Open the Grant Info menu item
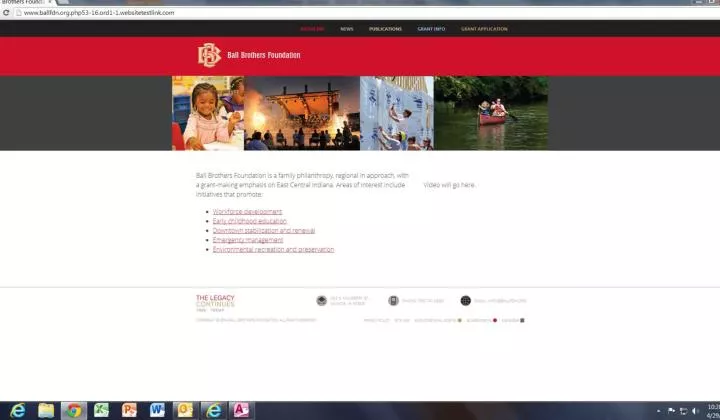Image resolution: width=720 pixels, height=420 pixels. (x=431, y=29)
